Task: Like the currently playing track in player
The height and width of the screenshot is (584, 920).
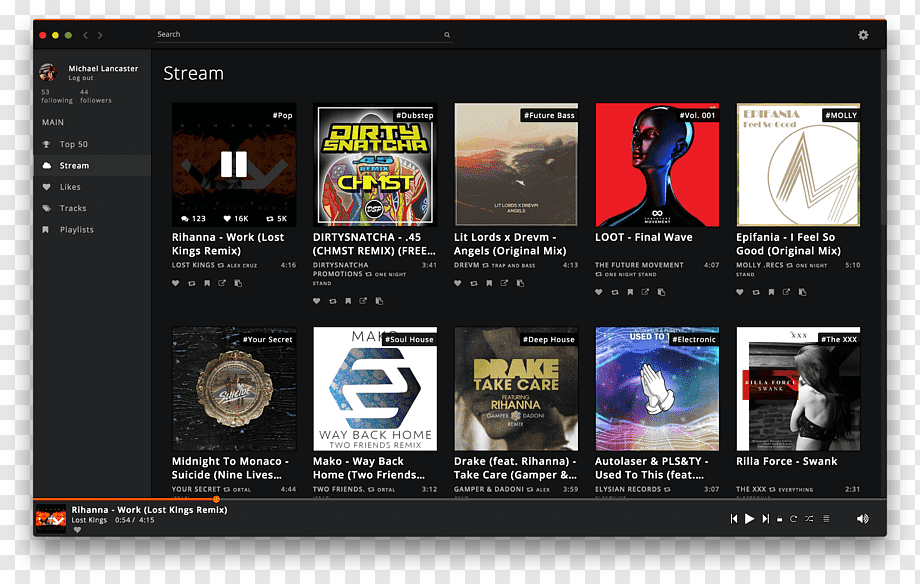Action: click(77, 529)
